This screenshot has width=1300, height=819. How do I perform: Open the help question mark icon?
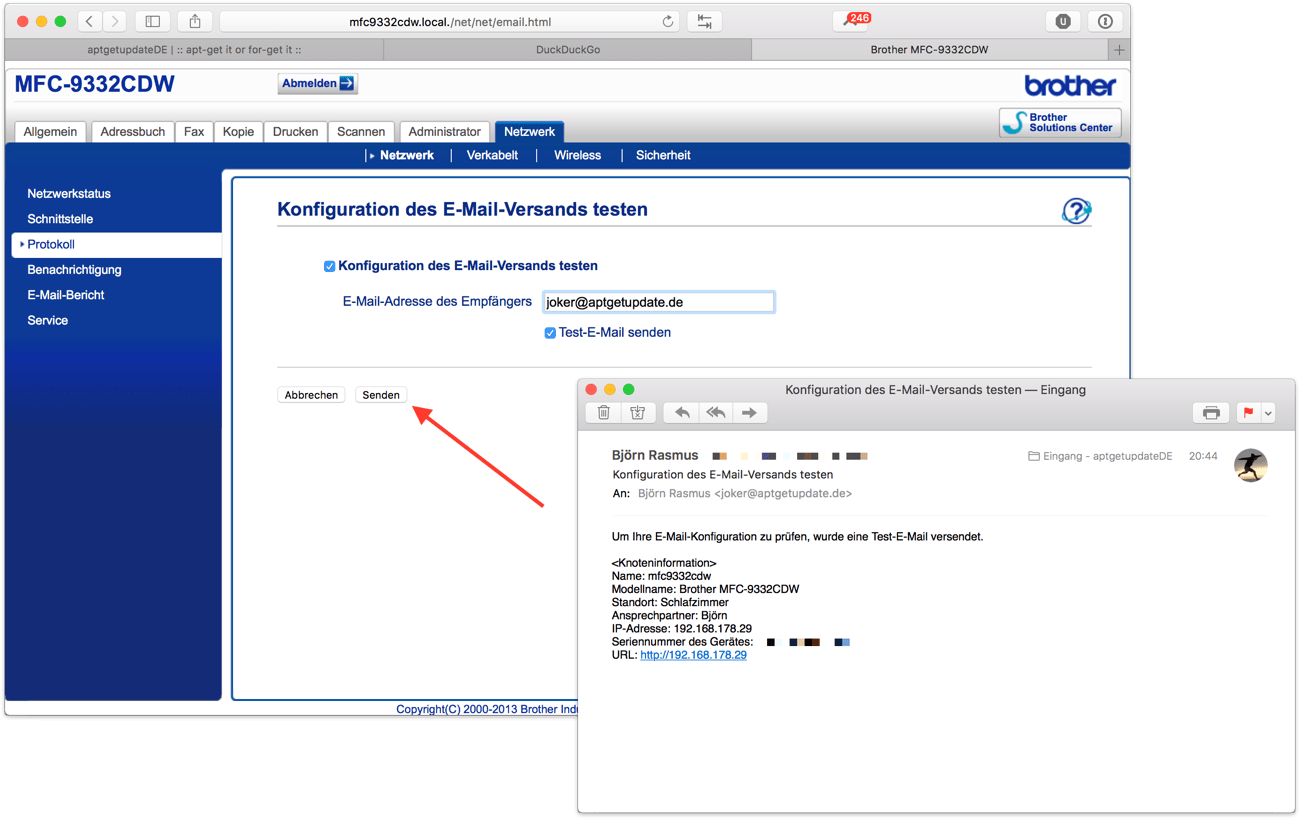click(x=1076, y=210)
